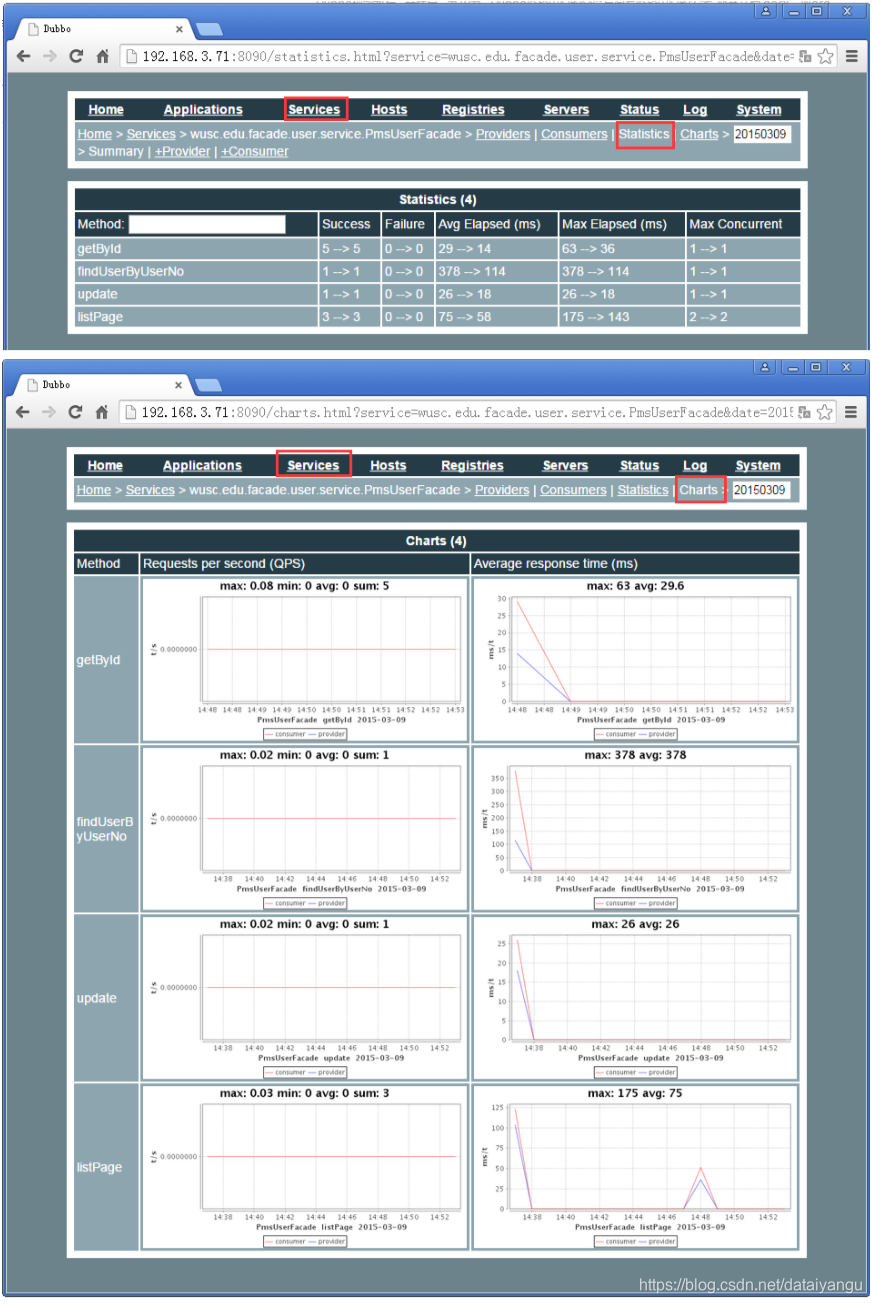The height and width of the screenshot is (1304, 872).
Task: Open Home in the statistics page nav bar
Action: tap(106, 110)
